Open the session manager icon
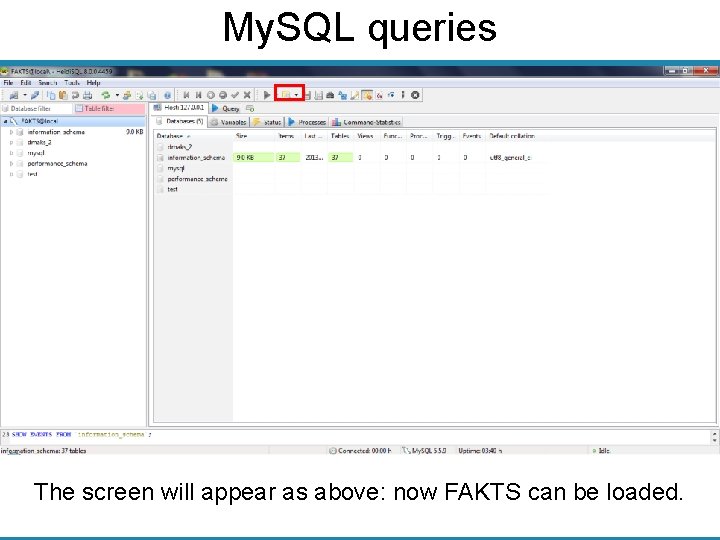The width and height of the screenshot is (720, 540). [14, 96]
